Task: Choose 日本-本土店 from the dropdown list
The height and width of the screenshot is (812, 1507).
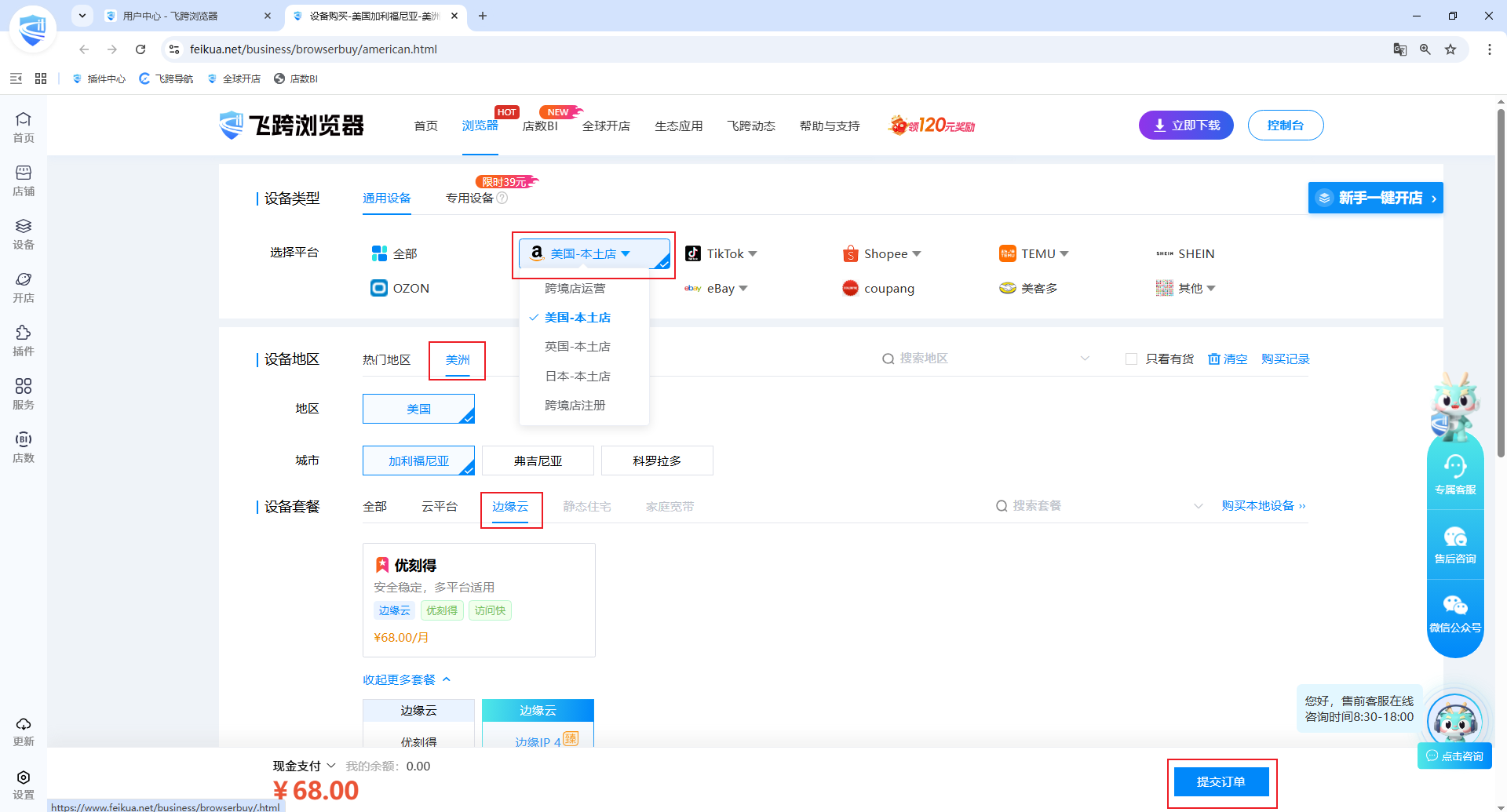Action: [578, 377]
